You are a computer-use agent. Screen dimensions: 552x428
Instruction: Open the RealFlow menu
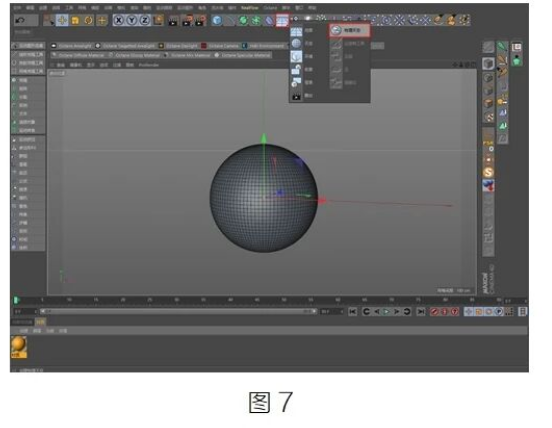pos(250,8)
